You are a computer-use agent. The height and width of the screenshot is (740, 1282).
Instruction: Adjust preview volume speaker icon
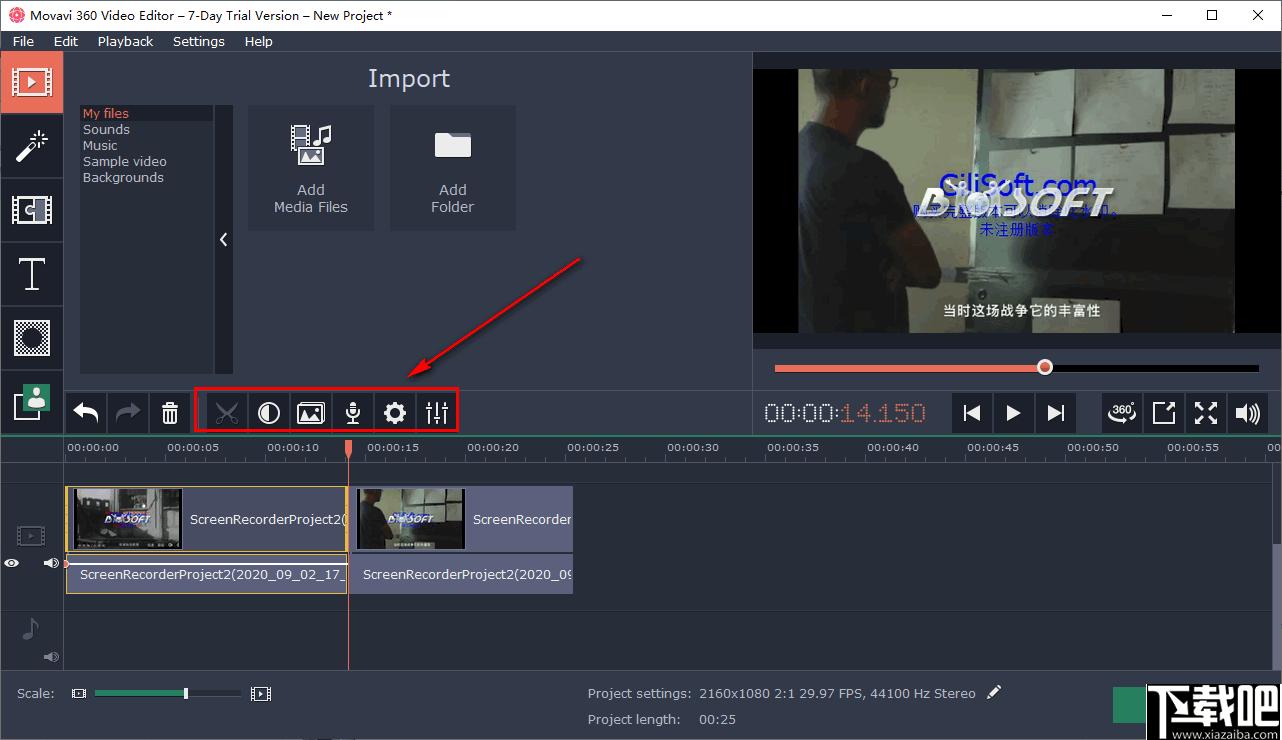coord(1248,412)
